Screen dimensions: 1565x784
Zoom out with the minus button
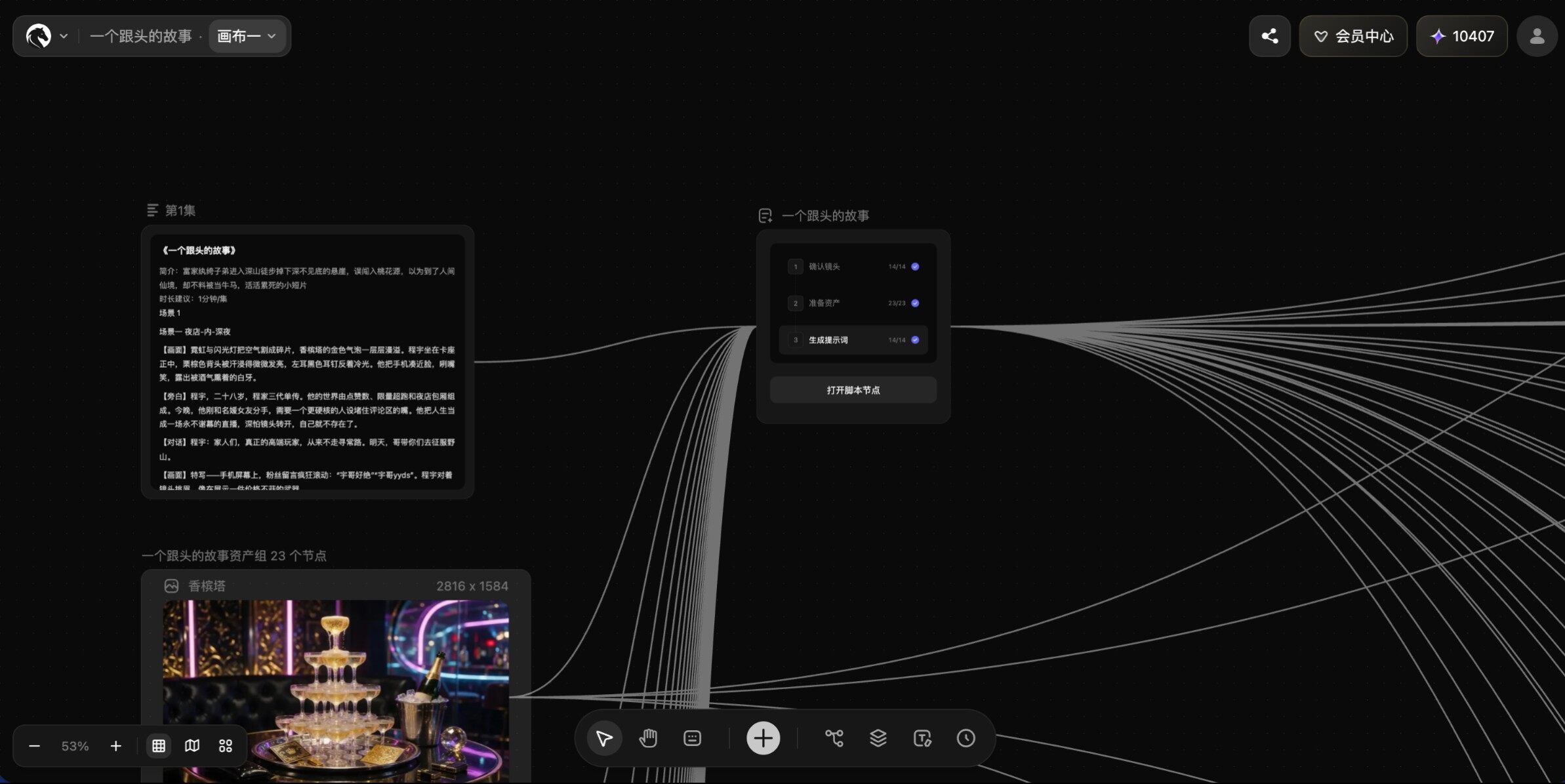(x=35, y=746)
